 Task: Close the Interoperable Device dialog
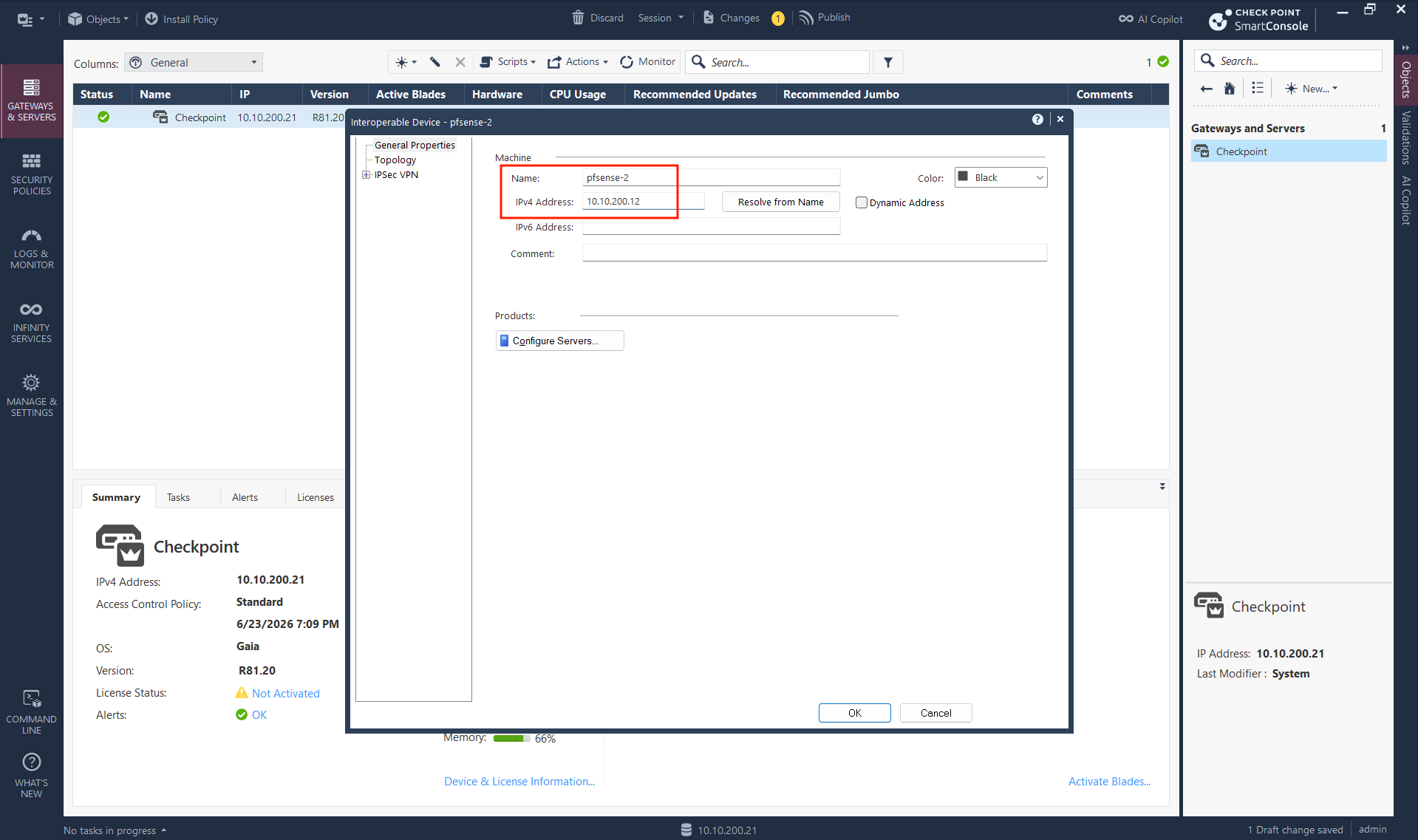click(x=1060, y=119)
